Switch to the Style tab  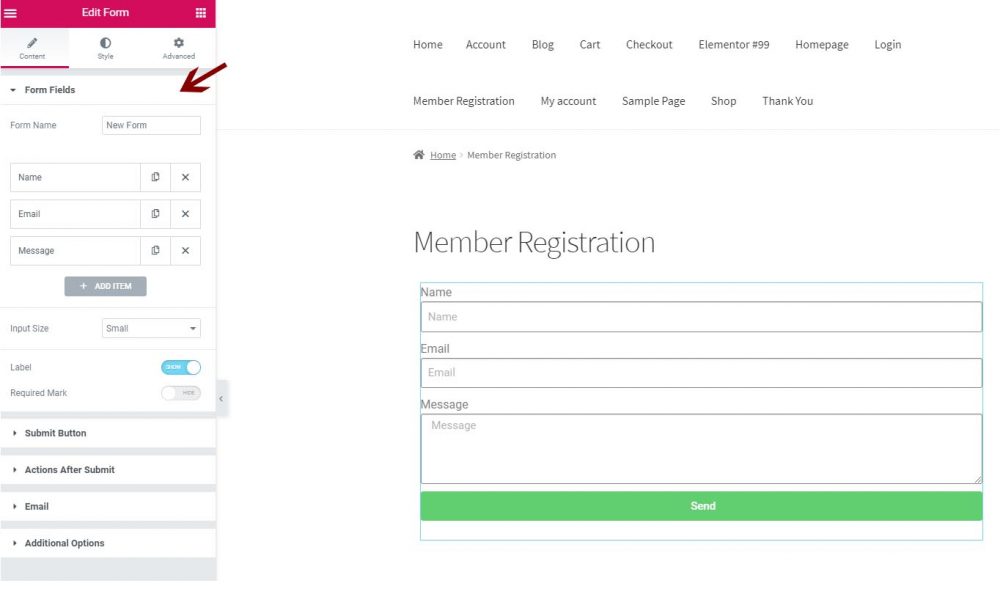(x=105, y=48)
